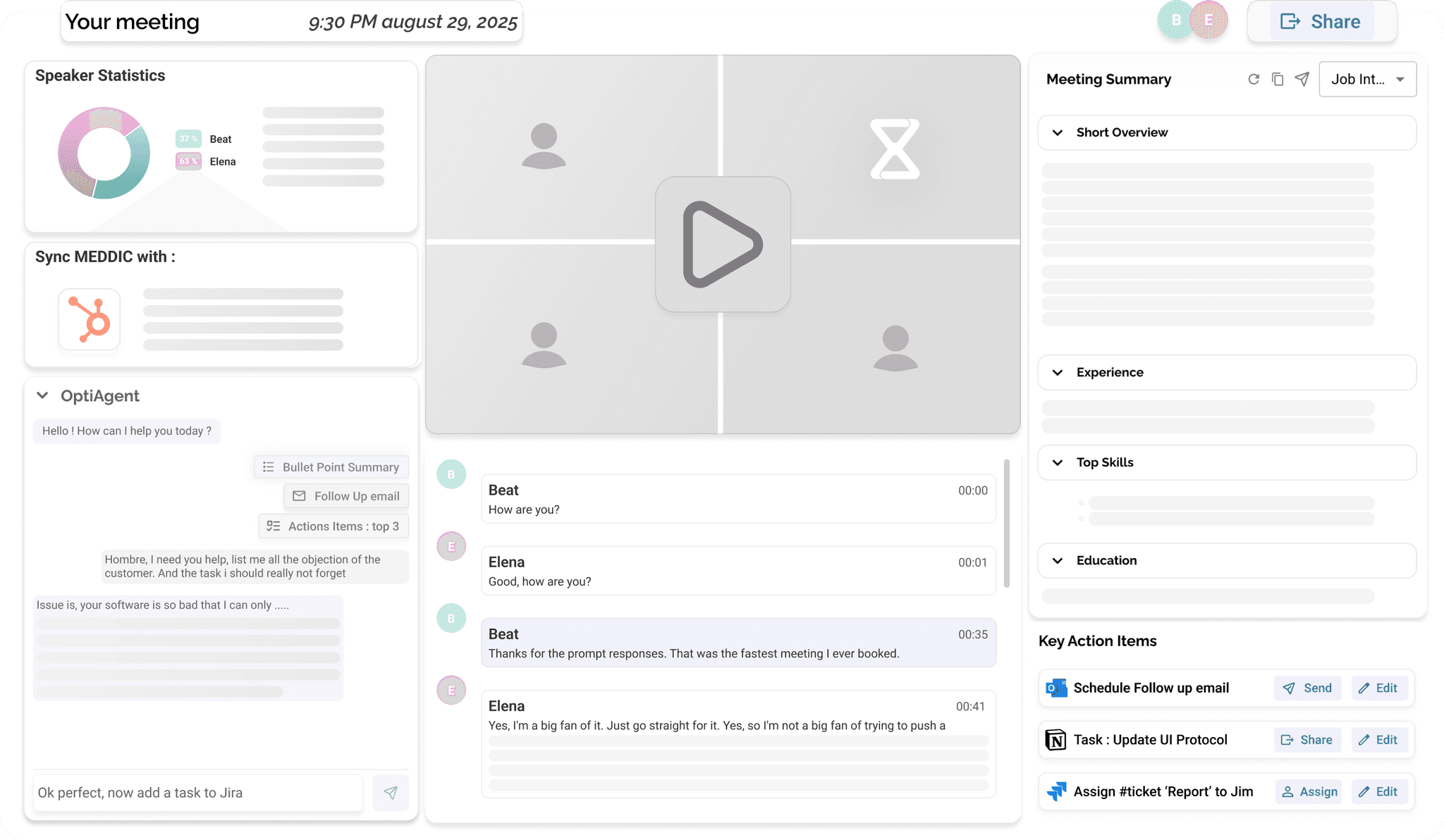Click the Notion icon on Task: Update UI Protocol
The image size is (1444, 840).
(x=1056, y=740)
